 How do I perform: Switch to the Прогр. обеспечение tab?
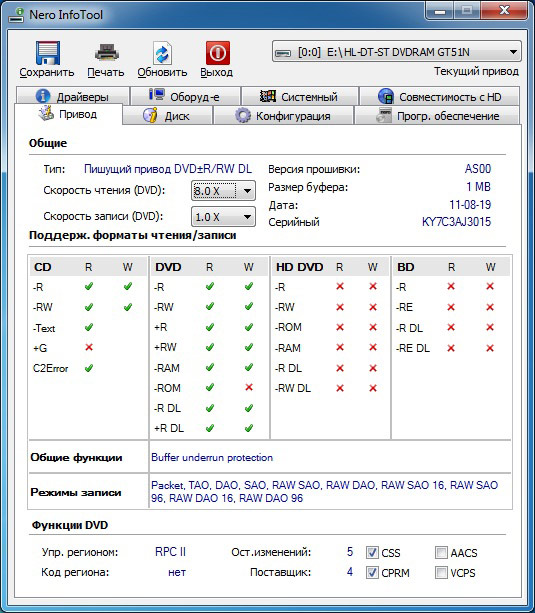pyautogui.click(x=437, y=116)
